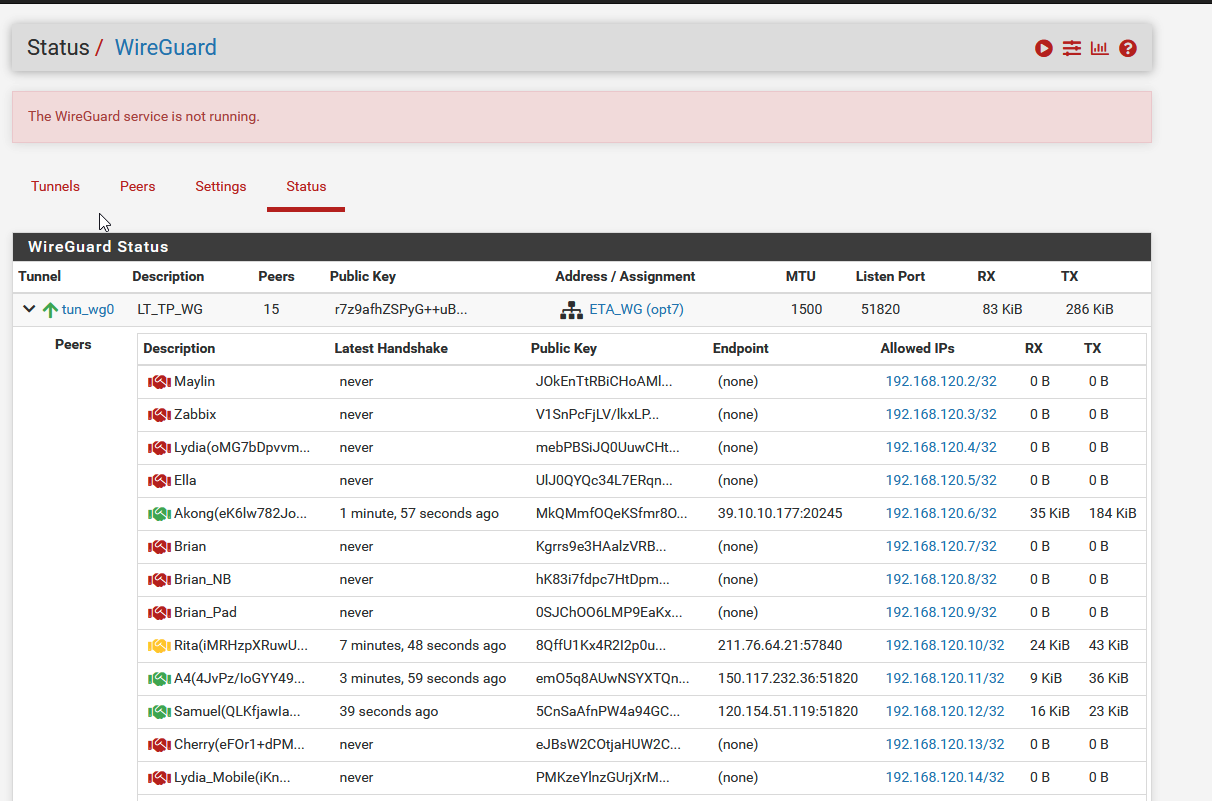Click the red handshake icon for Maylin
Screen dimensions: 1212x801
[159, 382]
